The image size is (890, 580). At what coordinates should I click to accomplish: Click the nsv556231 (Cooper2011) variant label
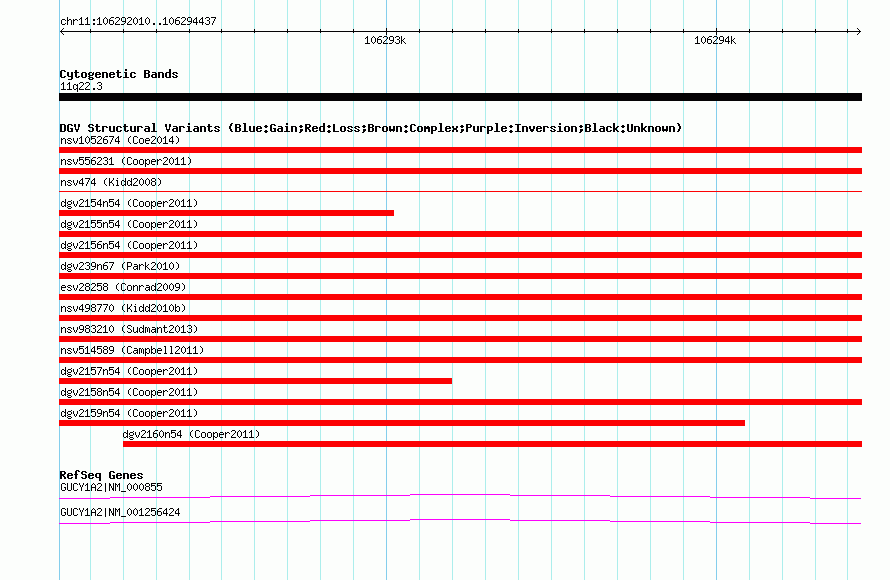click(x=126, y=161)
